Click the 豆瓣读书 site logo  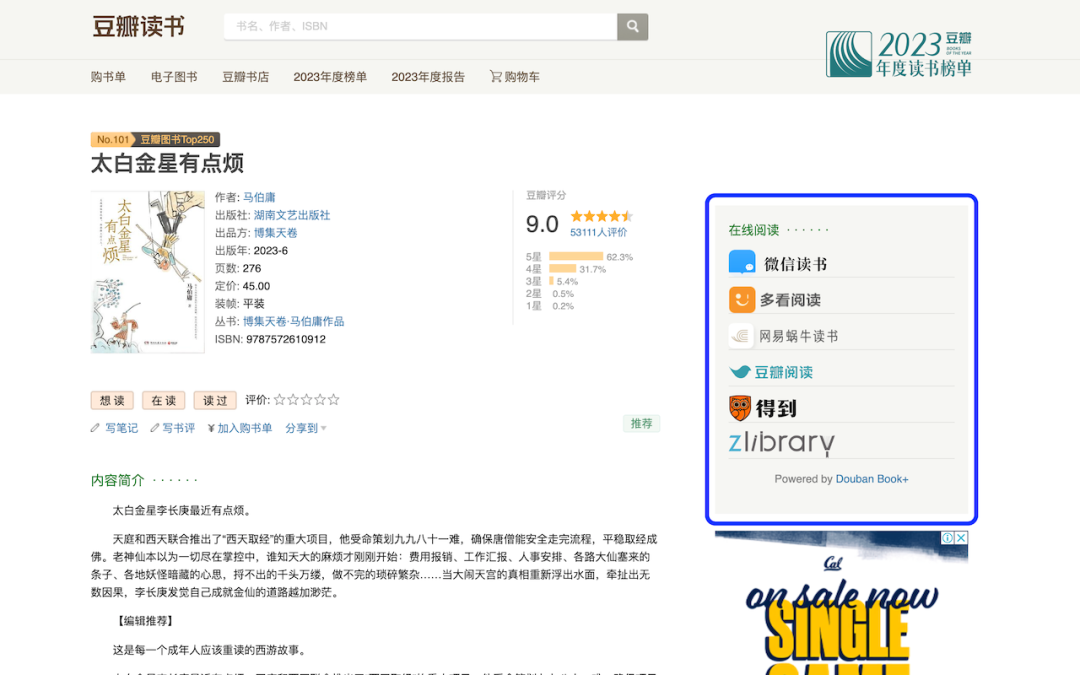coord(138,27)
